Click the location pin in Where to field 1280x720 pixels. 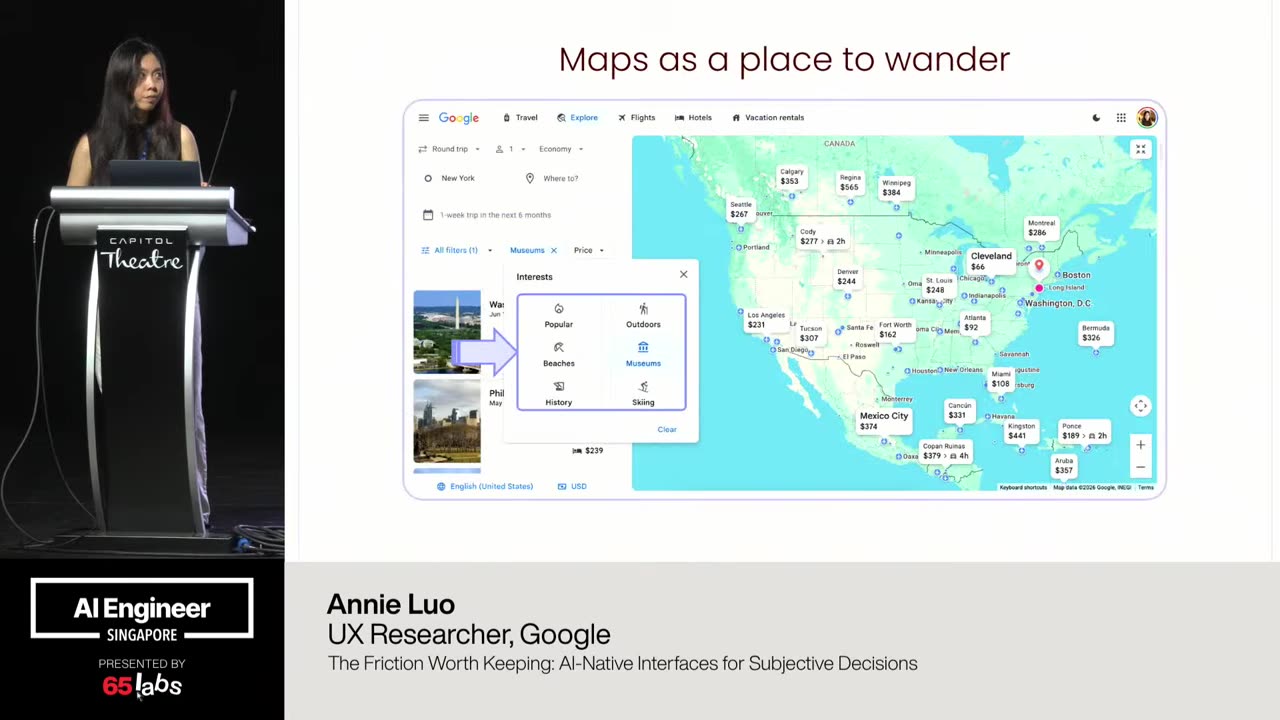click(x=530, y=178)
